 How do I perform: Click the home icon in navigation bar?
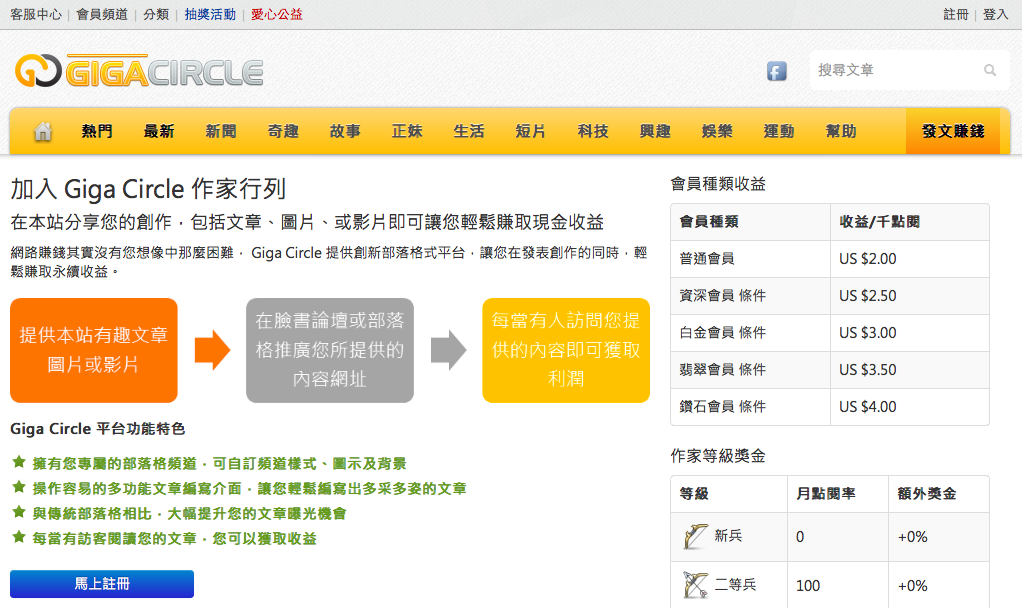coord(43,132)
